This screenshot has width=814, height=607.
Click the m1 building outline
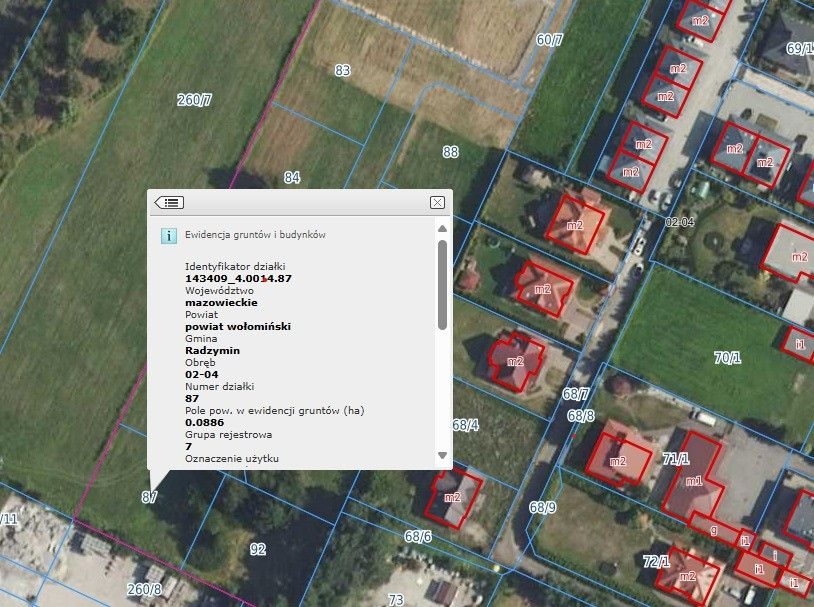pyautogui.click(x=694, y=478)
